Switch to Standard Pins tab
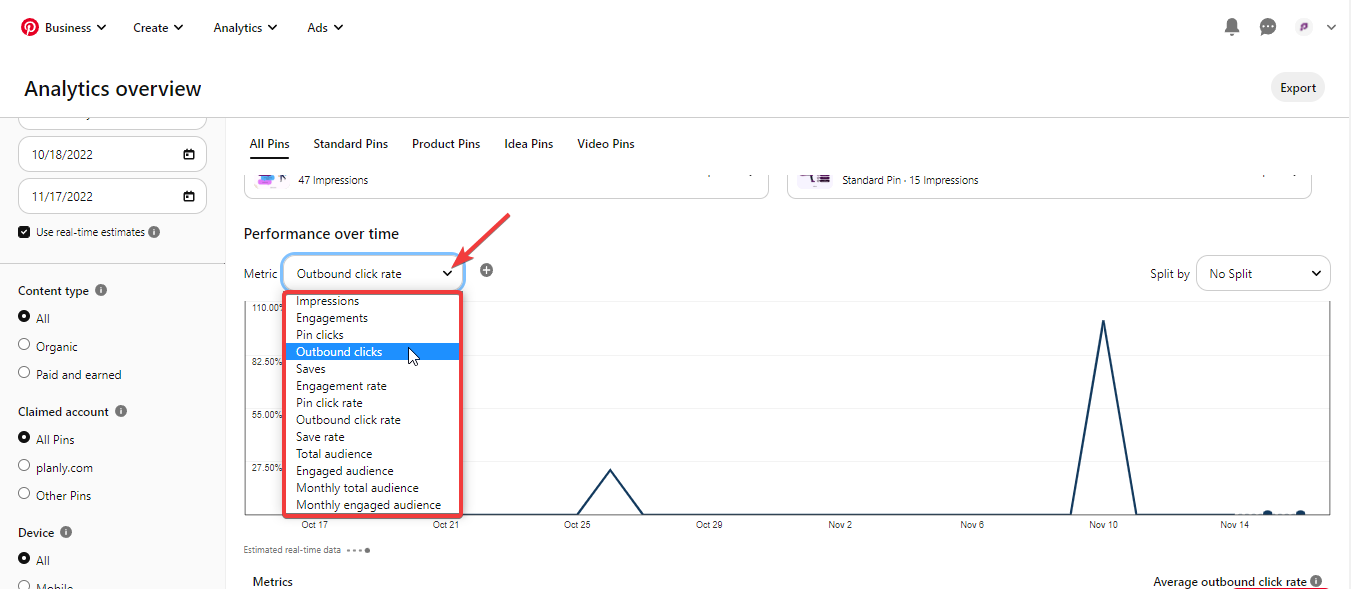Viewport: 1351px width, 589px height. tap(350, 144)
